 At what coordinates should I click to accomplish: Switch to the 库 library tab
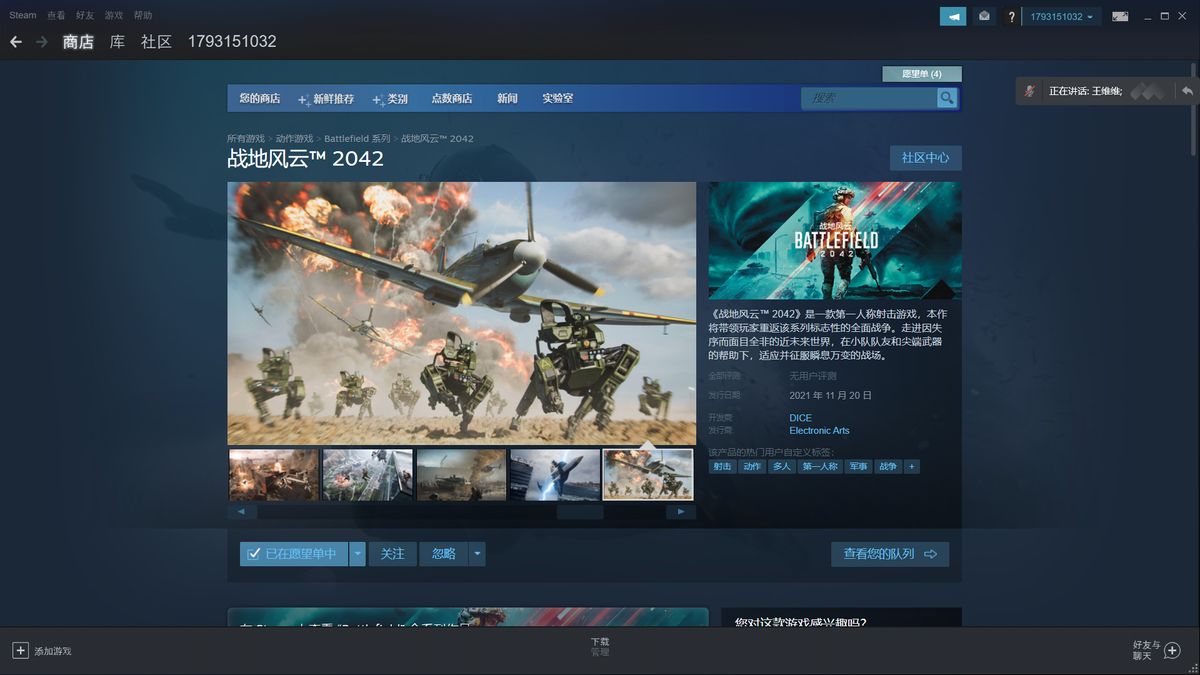click(117, 42)
